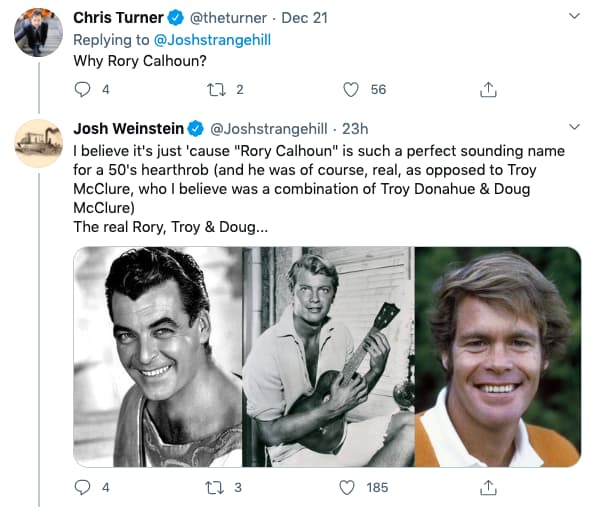597x515 pixels.
Task: Open Chris Turner's profile avatar
Action: (x=38, y=32)
